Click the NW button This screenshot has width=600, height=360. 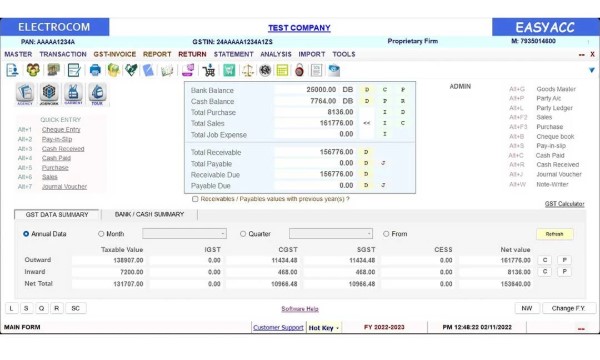tap(527, 308)
